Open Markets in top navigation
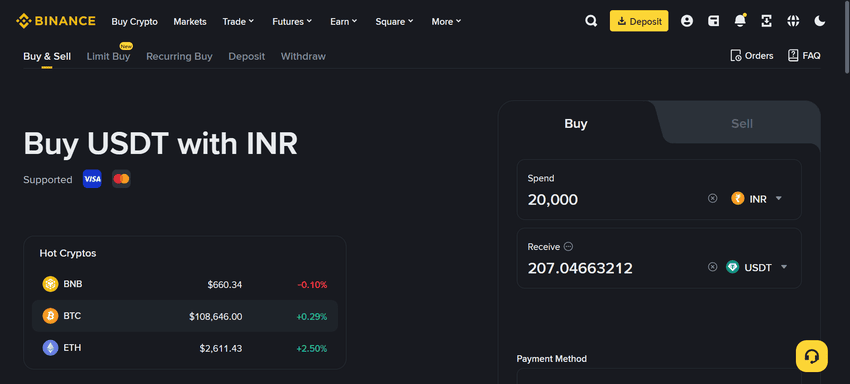 [x=190, y=22]
